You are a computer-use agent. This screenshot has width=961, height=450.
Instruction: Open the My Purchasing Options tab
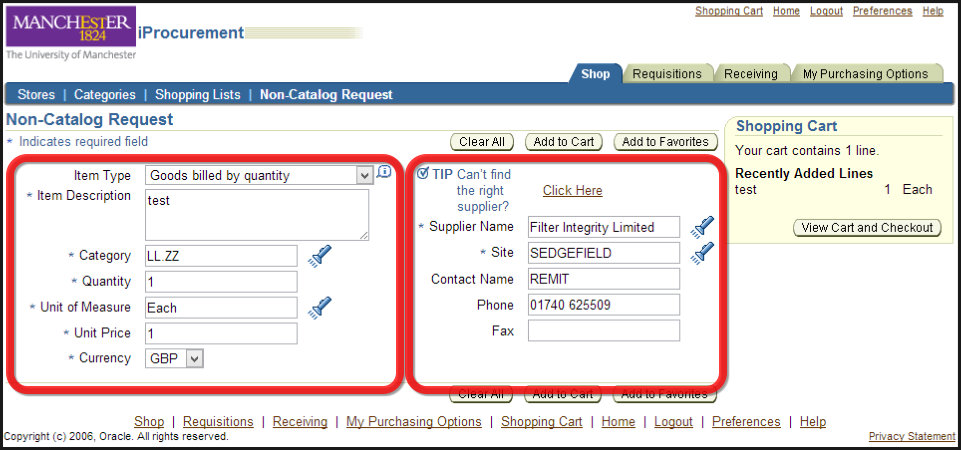(865, 74)
